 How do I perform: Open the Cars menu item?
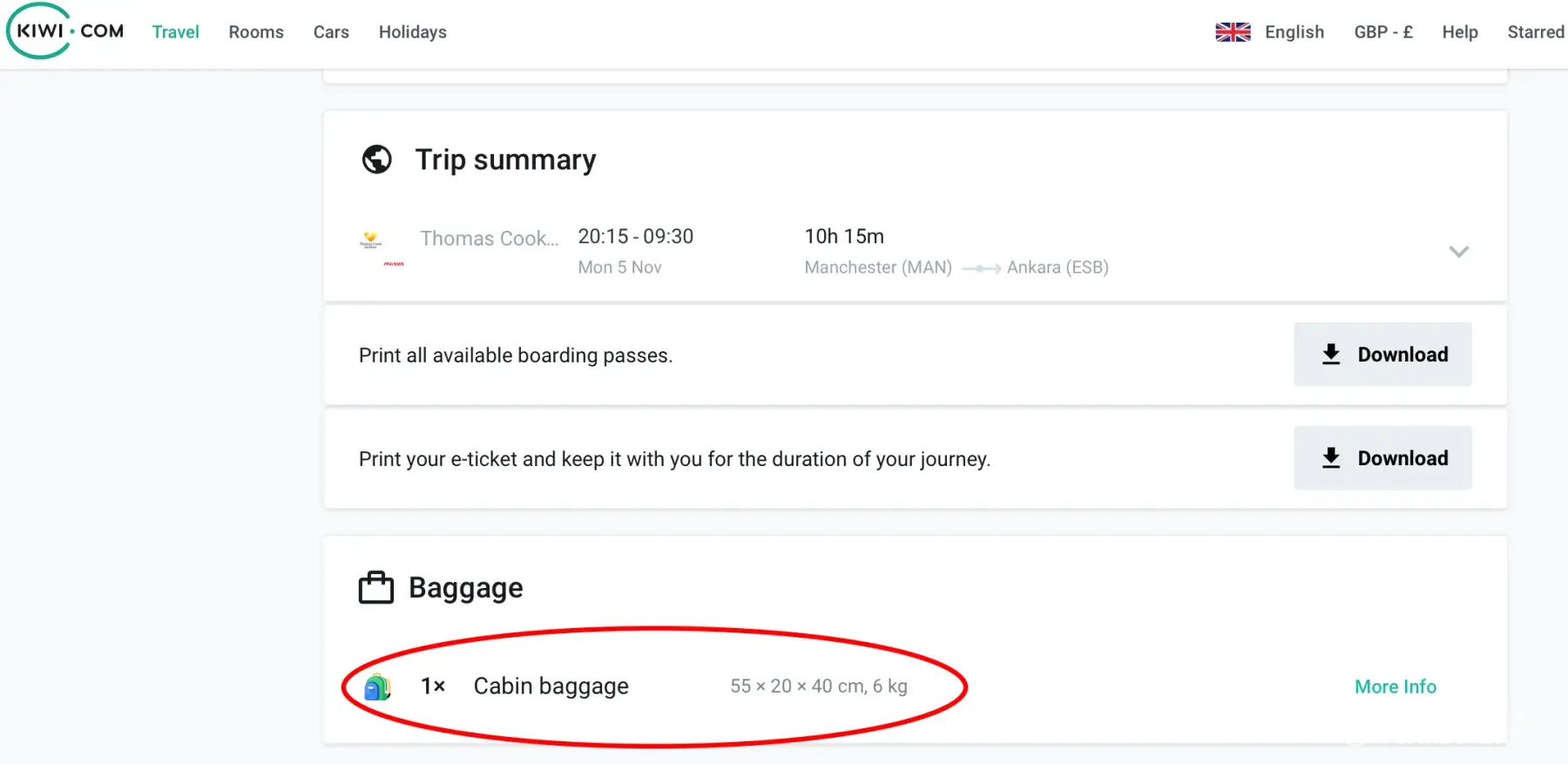point(331,32)
